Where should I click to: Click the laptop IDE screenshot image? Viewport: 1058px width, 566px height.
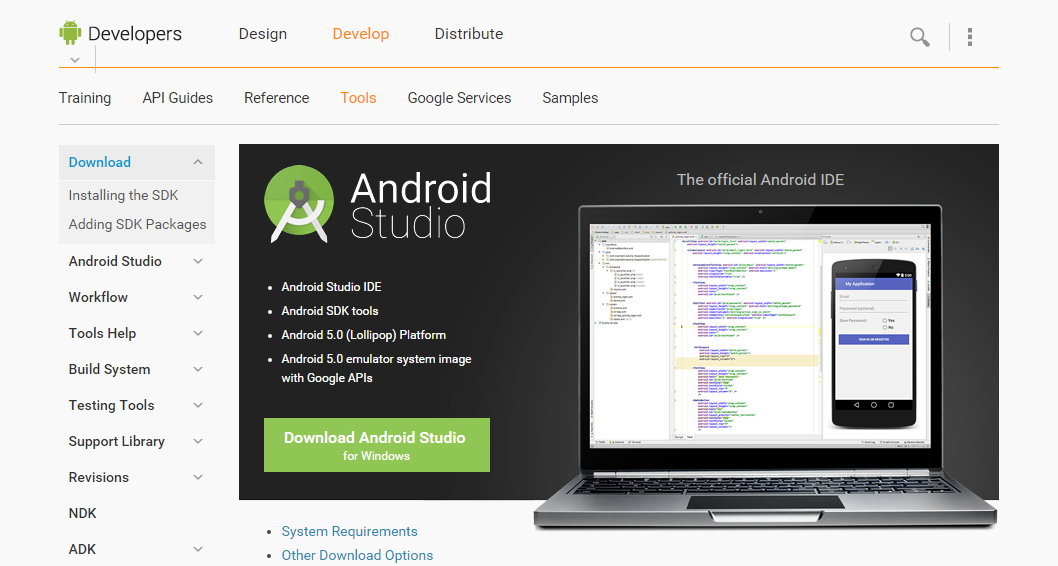764,366
